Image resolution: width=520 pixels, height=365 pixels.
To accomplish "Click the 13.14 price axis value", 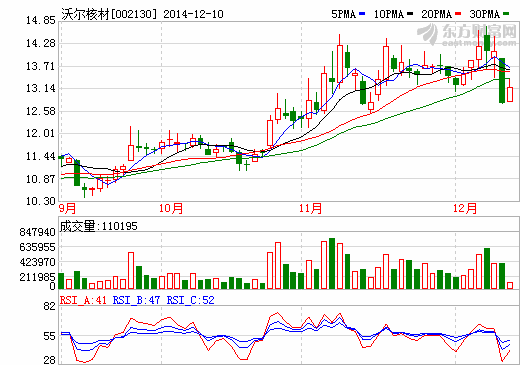I will (41, 88).
